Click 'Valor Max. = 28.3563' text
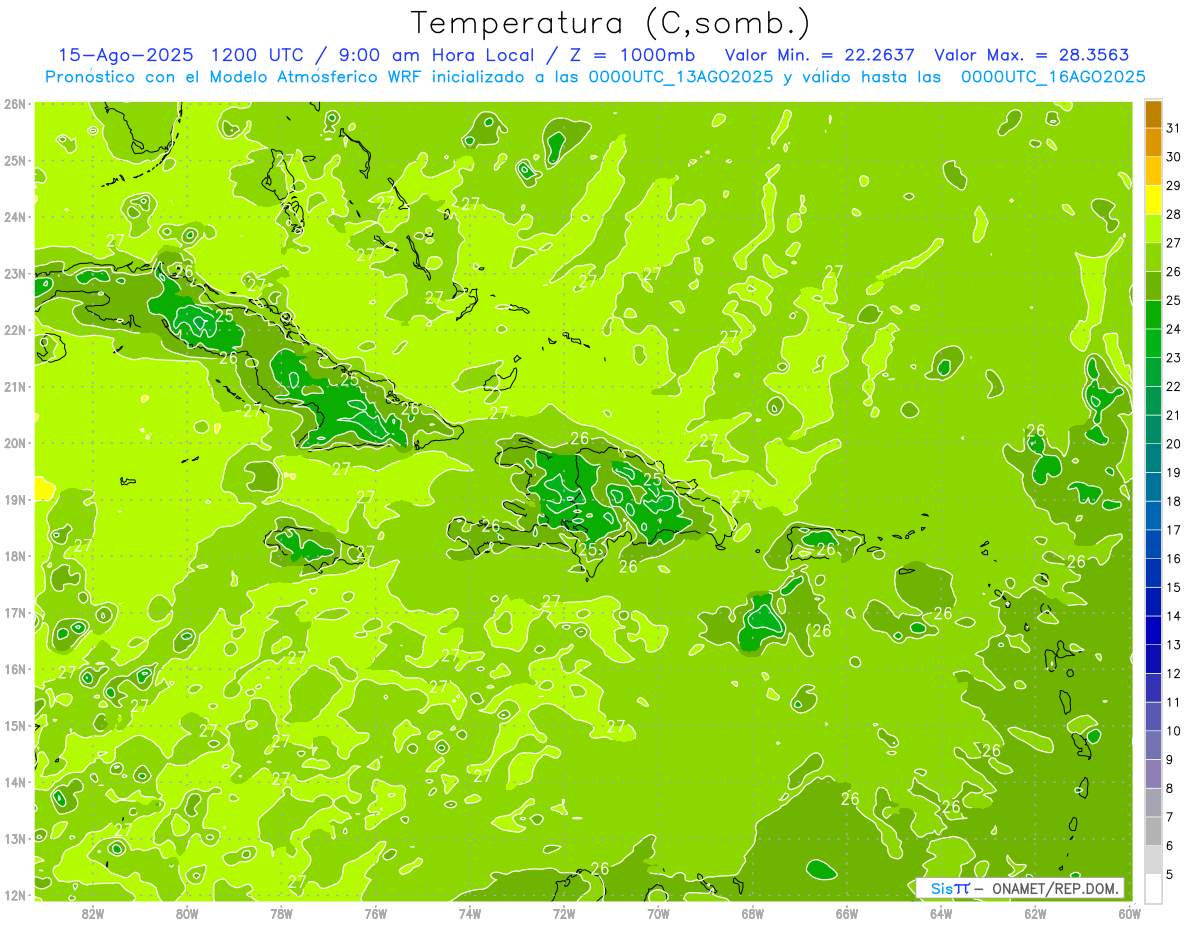Image resolution: width=1200 pixels, height=927 pixels. (x=1033, y=55)
